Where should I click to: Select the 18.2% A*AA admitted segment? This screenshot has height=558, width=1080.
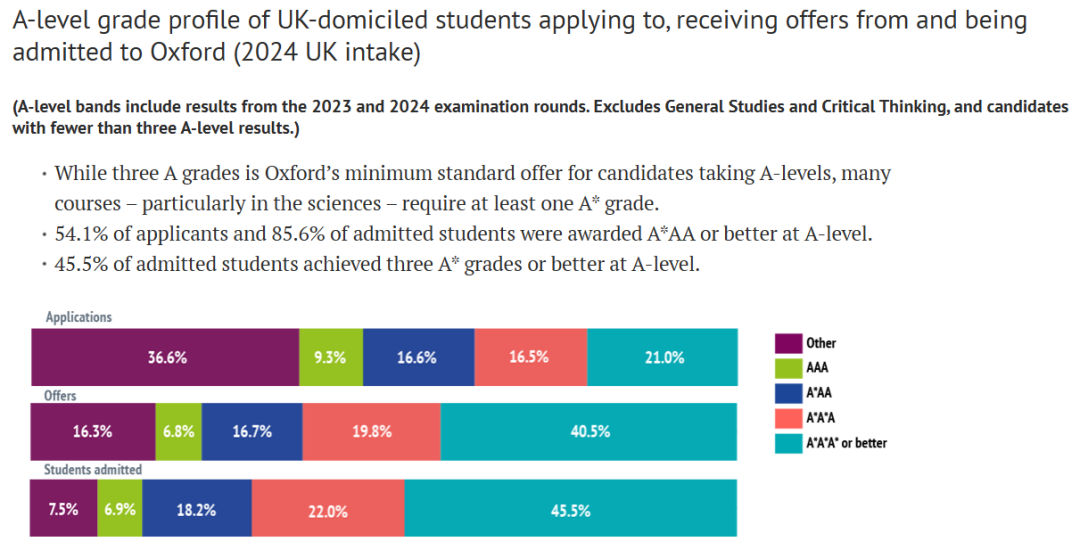tap(197, 508)
